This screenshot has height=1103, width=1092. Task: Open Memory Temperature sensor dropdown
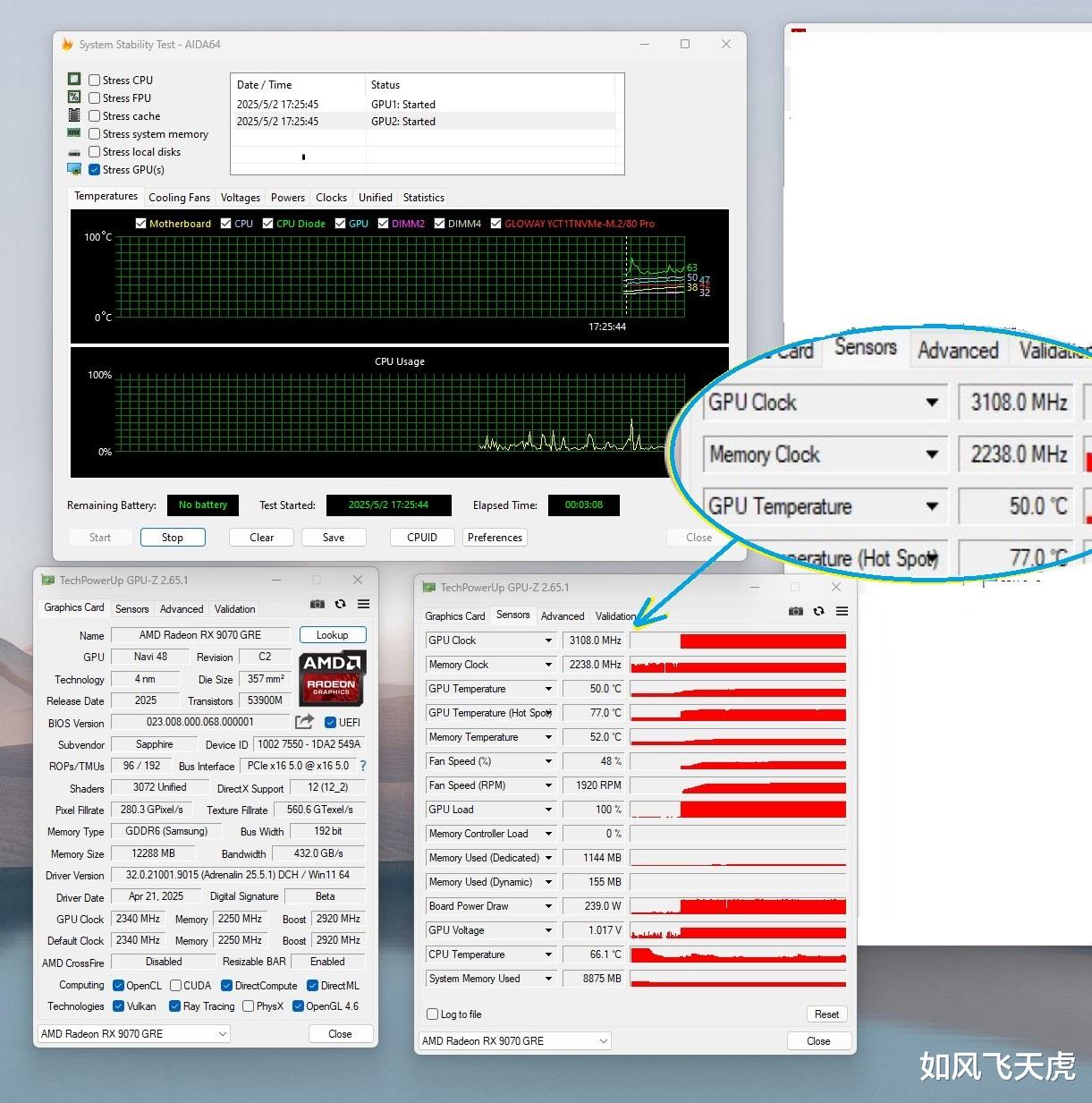548,737
